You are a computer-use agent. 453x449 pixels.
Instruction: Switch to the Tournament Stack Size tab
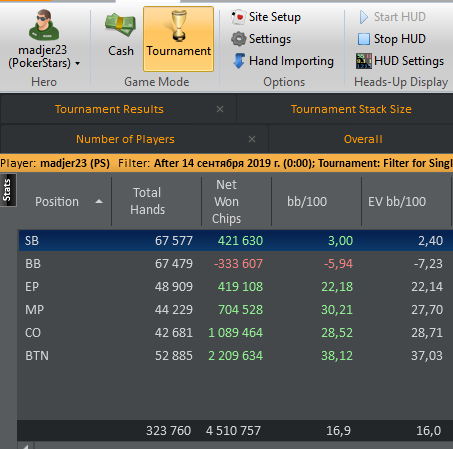[x=351, y=109]
